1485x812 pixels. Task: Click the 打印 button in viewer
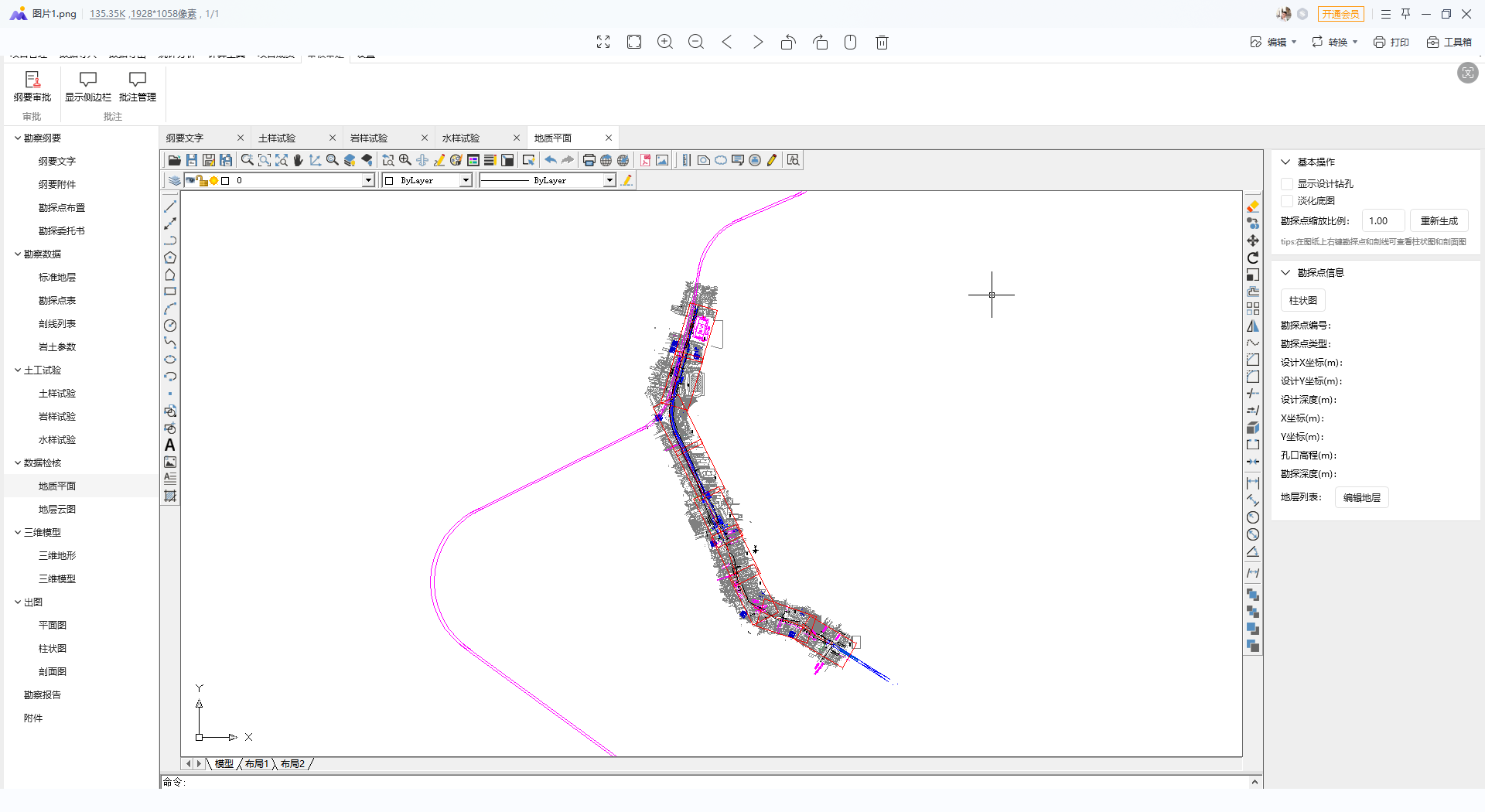[x=1391, y=43]
